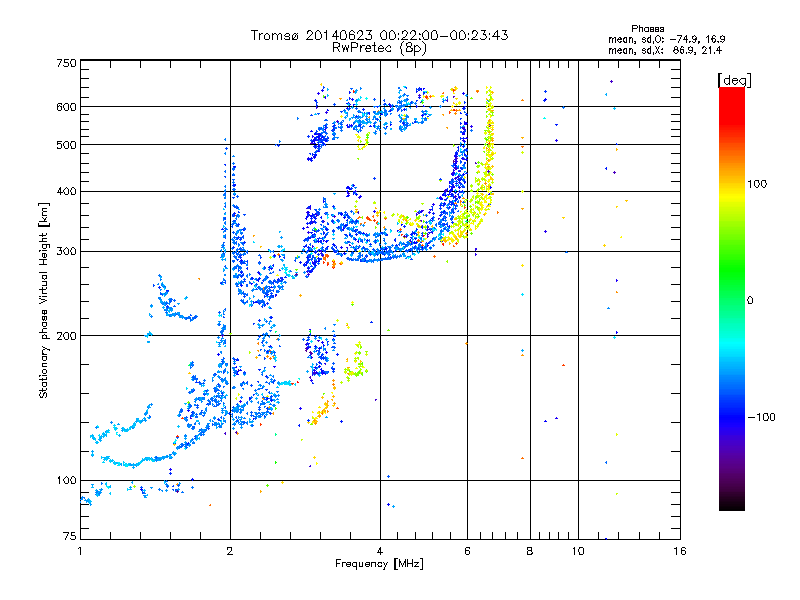Click the yellow-green vertical X-mode trace near 6.5 MHz
The height and width of the screenshot is (600, 800).
[489, 148]
